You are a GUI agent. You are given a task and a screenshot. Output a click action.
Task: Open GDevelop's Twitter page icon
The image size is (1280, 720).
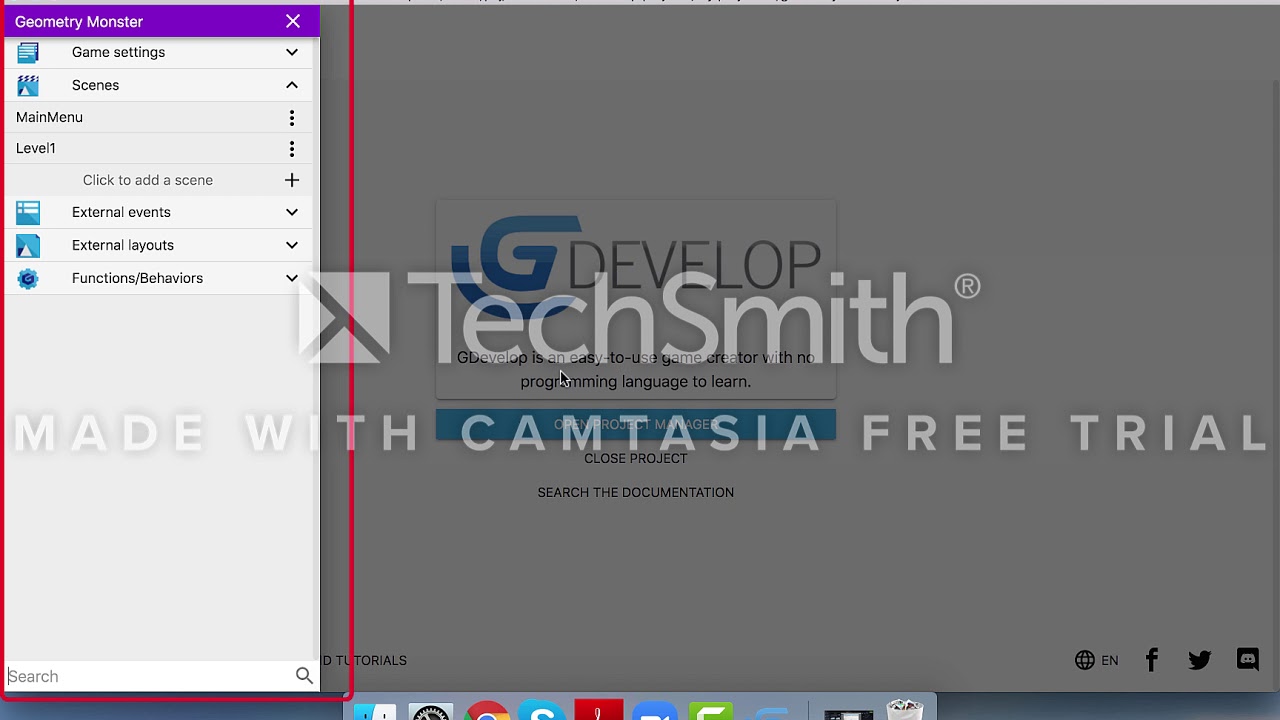pos(1200,660)
